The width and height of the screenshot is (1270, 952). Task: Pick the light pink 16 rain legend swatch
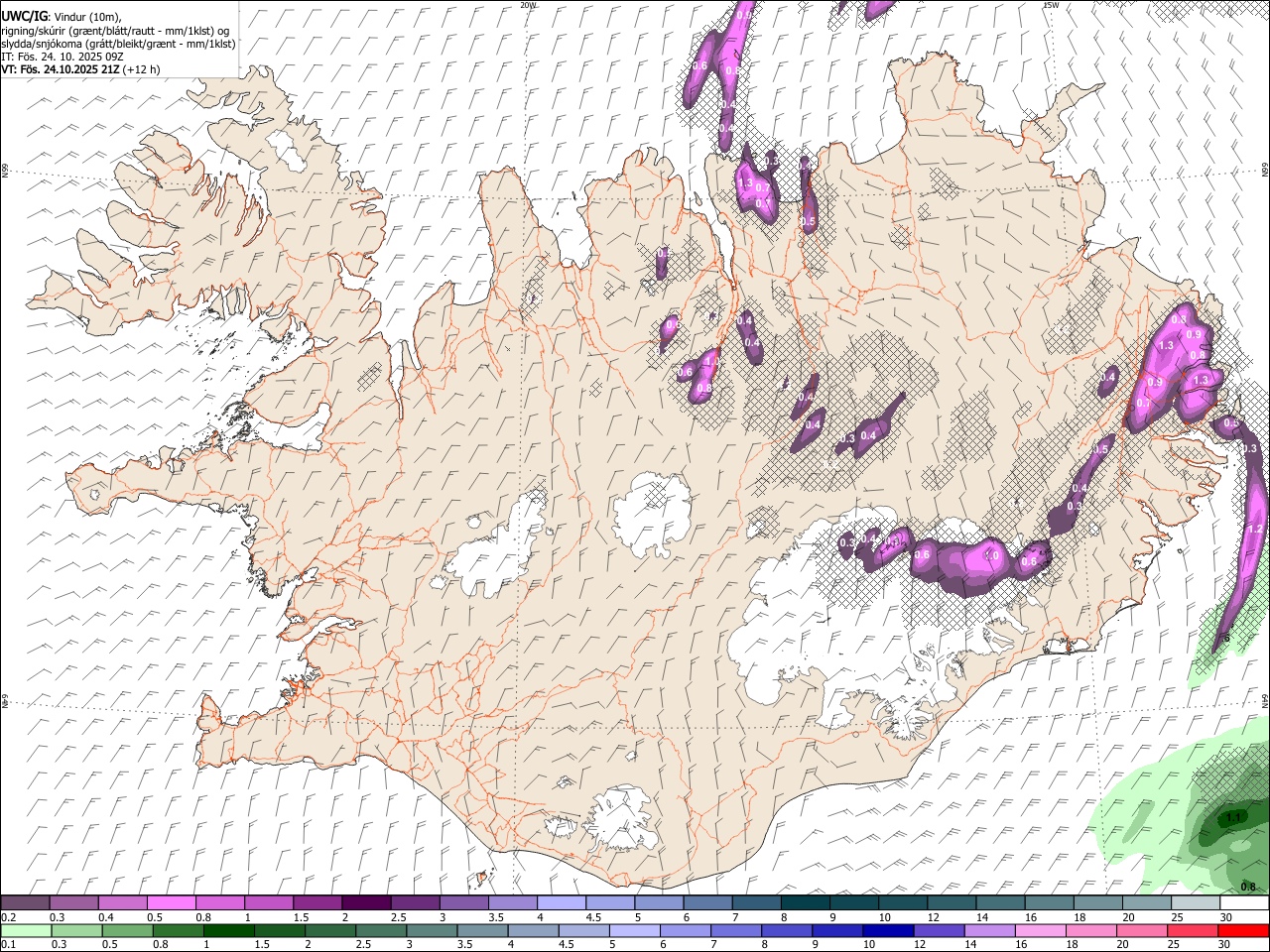[x=1040, y=930]
